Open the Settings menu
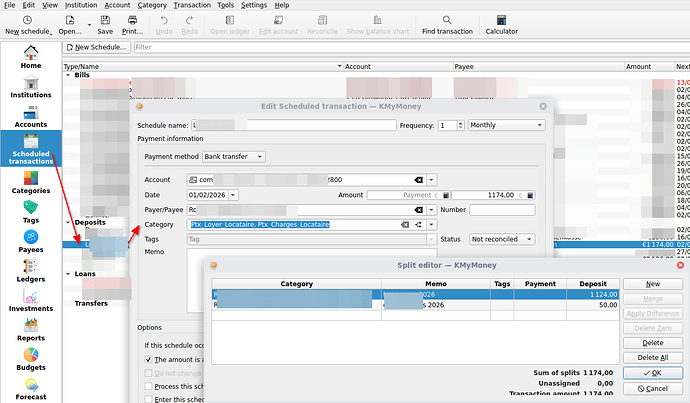The image size is (690, 403). pyautogui.click(x=254, y=5)
